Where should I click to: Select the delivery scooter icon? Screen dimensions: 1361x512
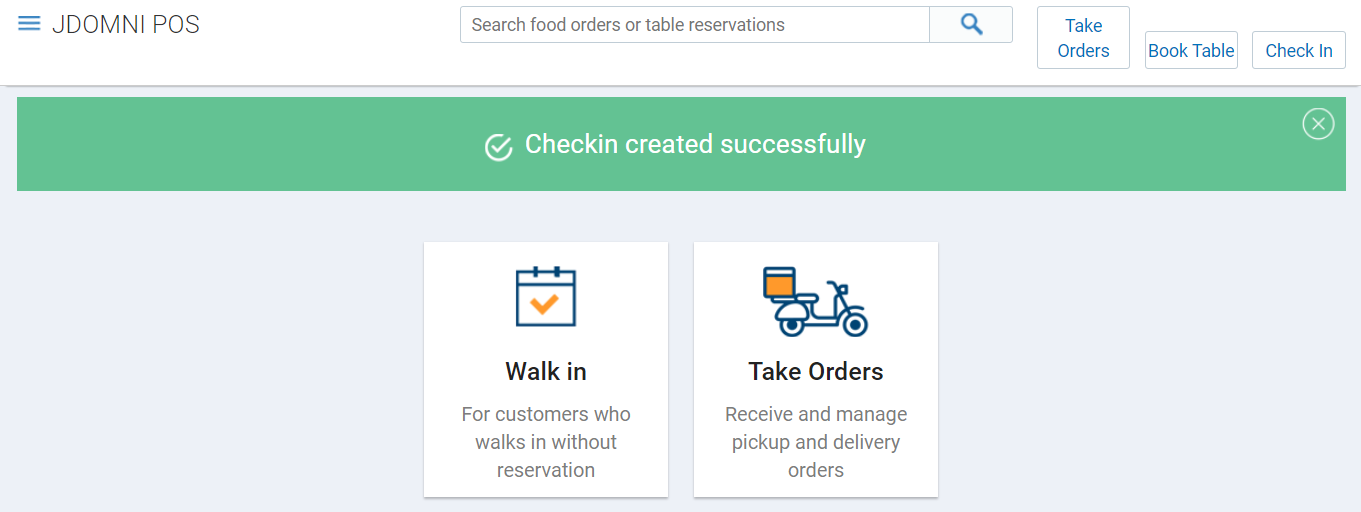click(815, 301)
